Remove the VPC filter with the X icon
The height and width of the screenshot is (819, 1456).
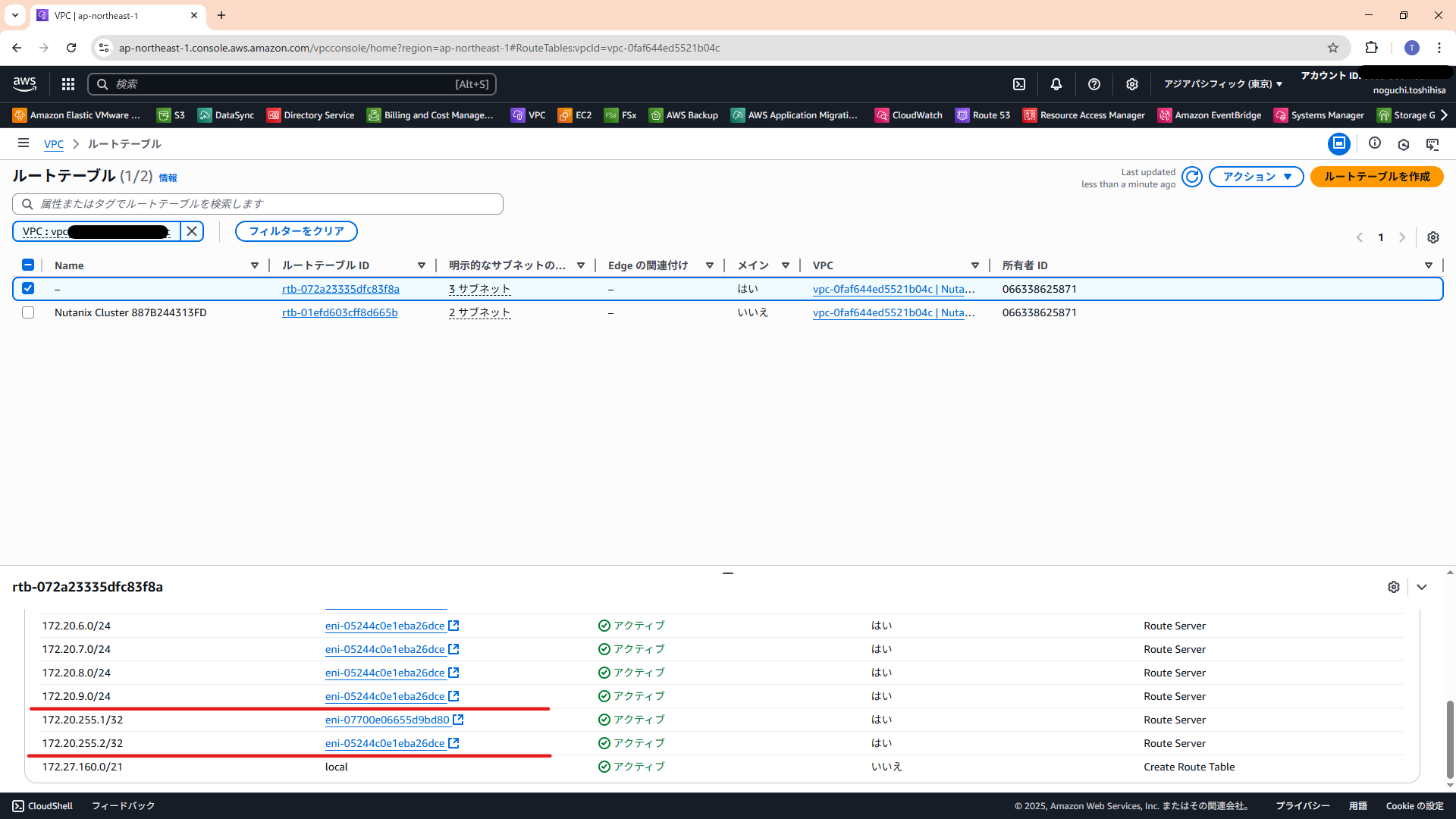[x=192, y=231]
